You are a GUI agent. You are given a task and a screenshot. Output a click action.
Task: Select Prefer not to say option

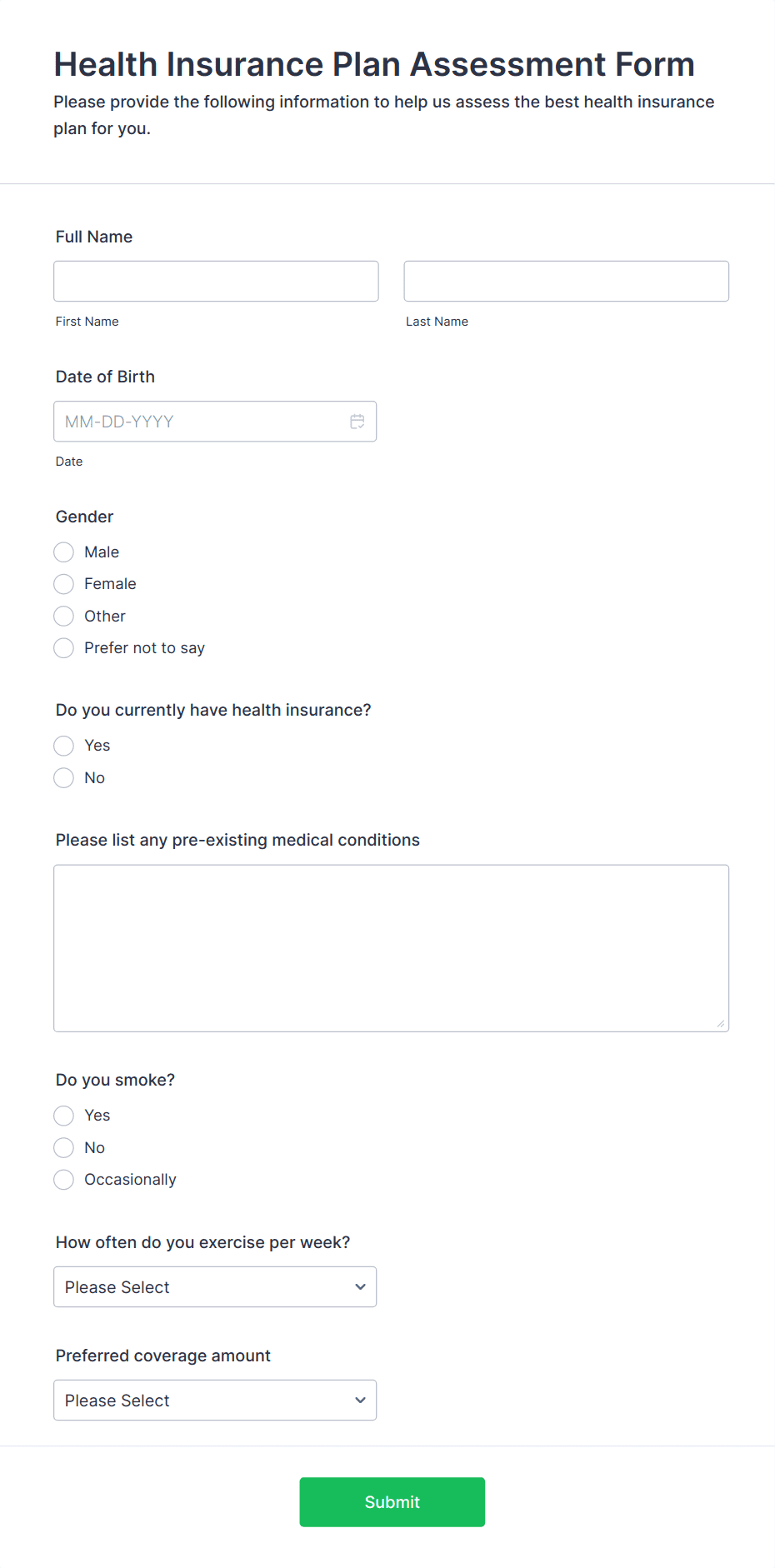pos(64,648)
